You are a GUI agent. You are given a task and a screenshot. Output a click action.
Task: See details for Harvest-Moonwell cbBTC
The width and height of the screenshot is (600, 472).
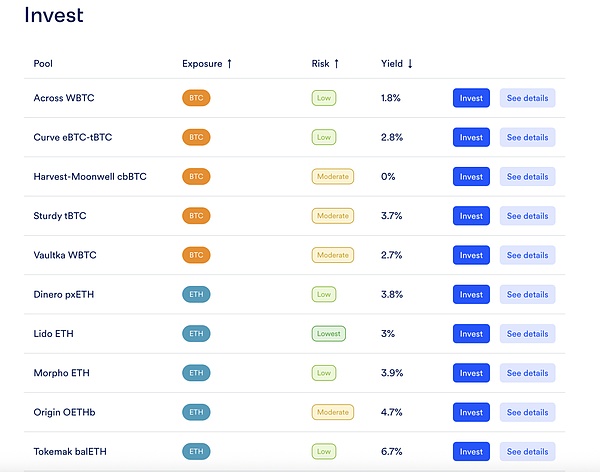point(527,177)
